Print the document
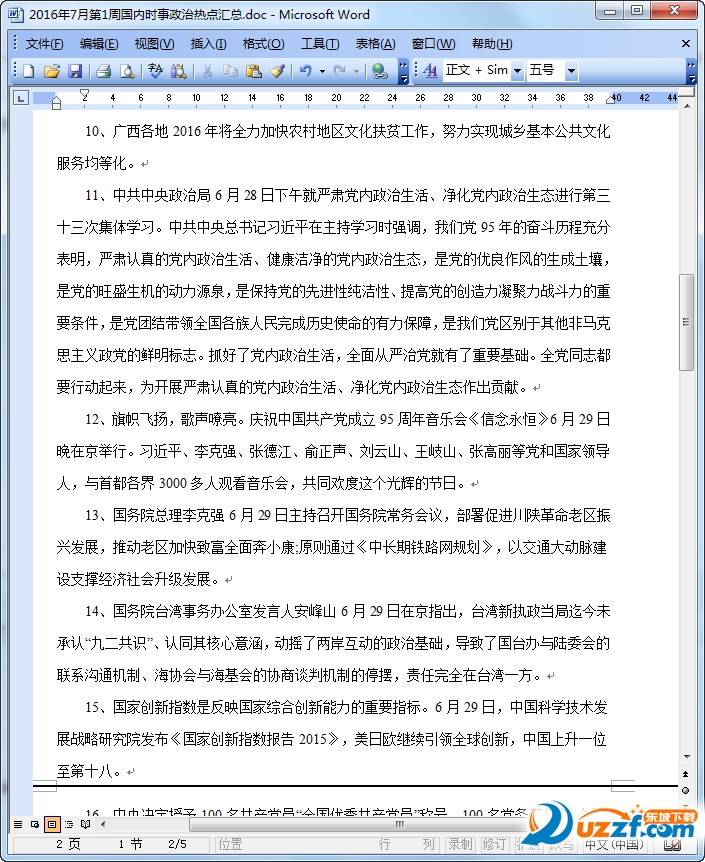 pos(103,71)
